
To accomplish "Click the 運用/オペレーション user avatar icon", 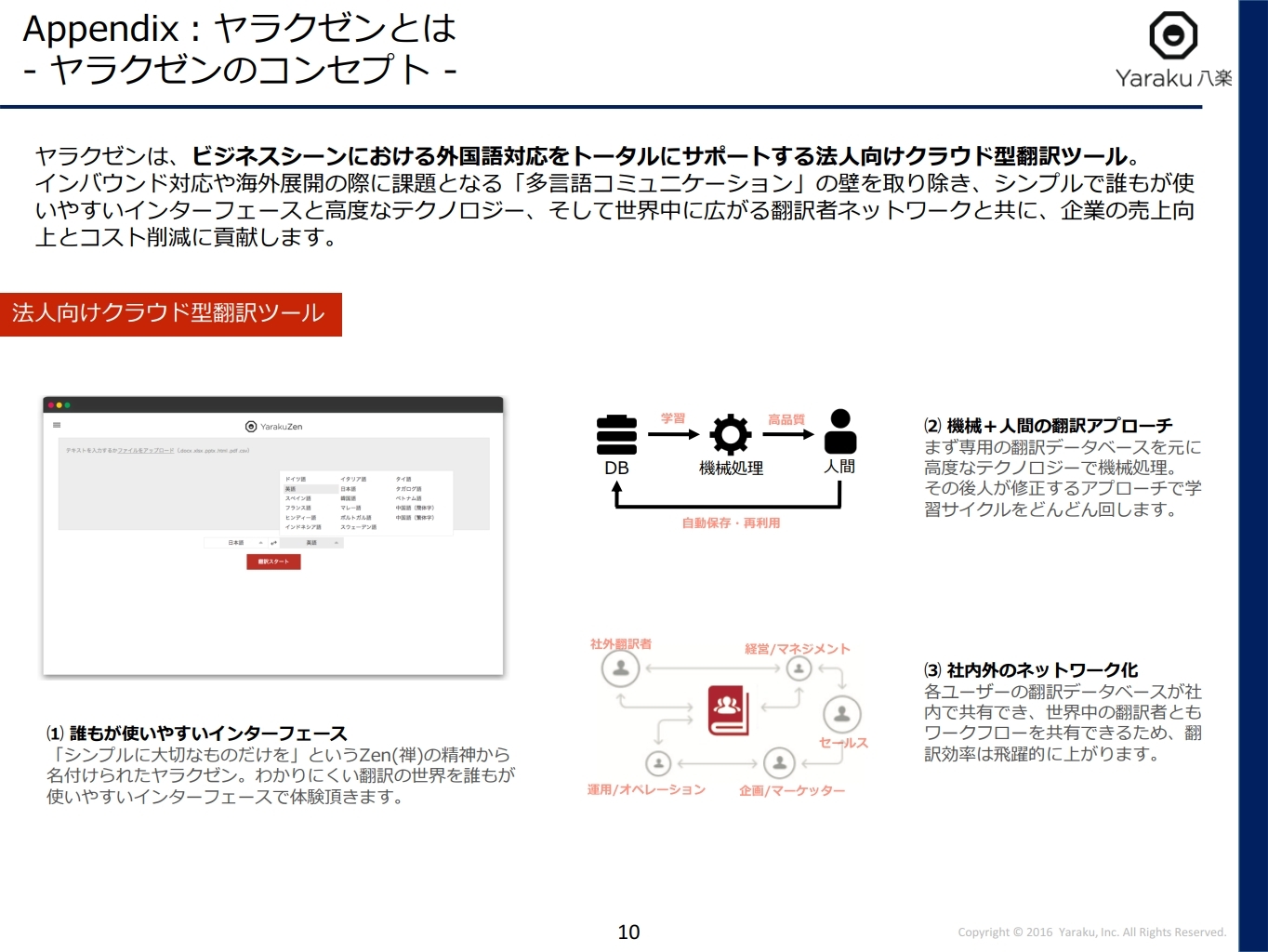I will [x=658, y=763].
